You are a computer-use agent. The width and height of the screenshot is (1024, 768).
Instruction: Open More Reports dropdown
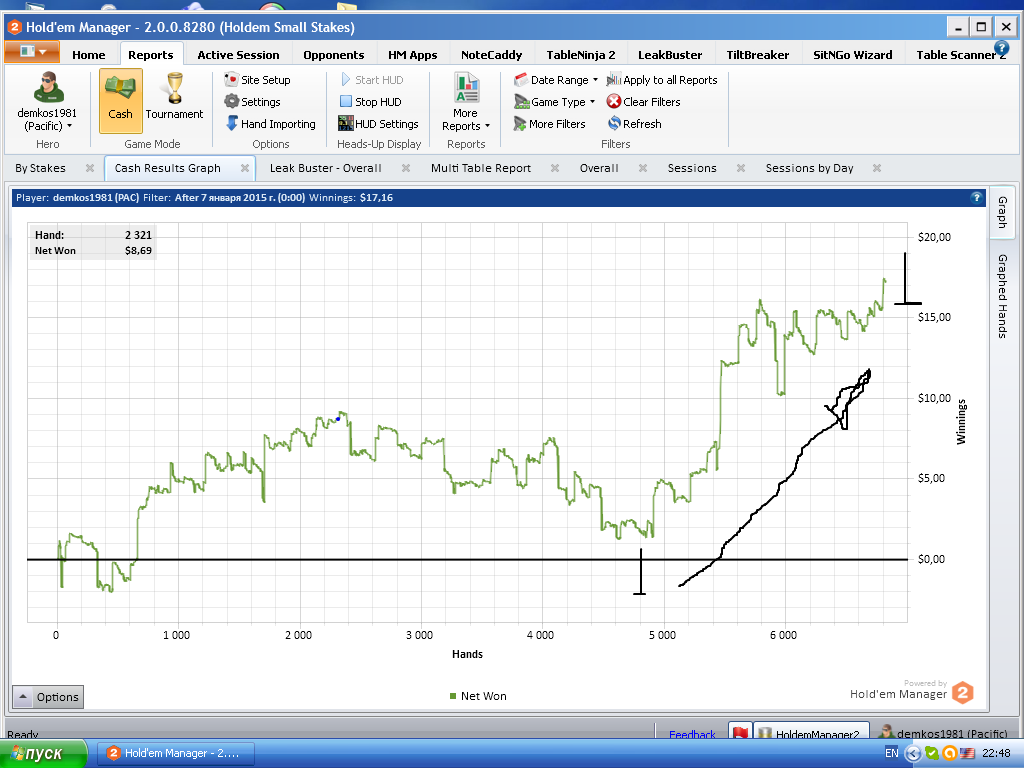(466, 102)
